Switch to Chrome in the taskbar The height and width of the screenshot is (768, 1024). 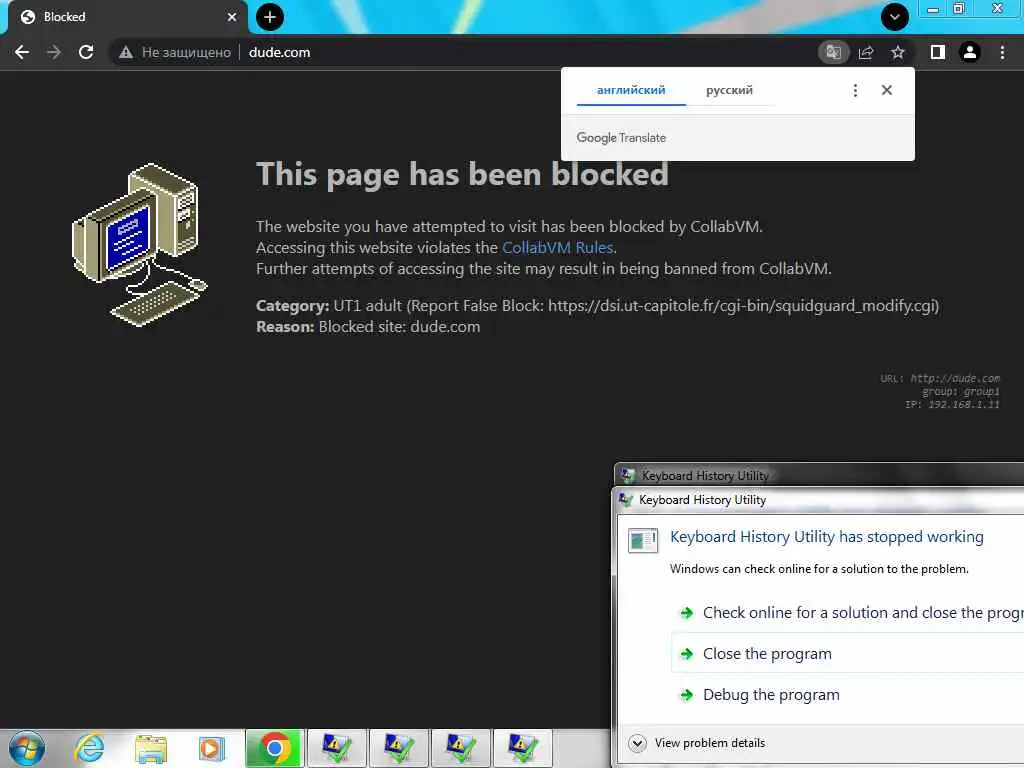(x=274, y=748)
